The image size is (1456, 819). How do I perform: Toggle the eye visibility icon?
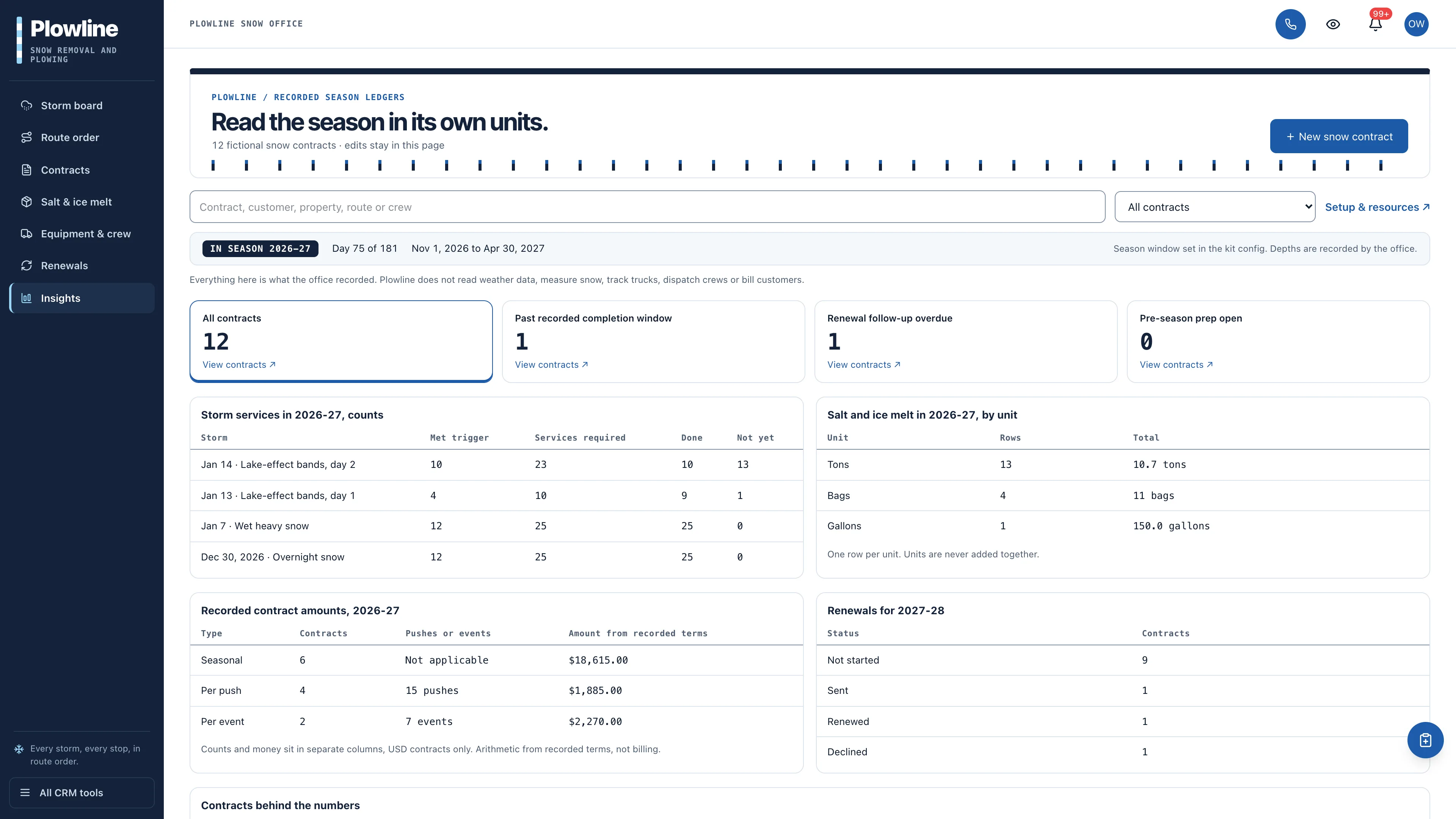(1333, 24)
